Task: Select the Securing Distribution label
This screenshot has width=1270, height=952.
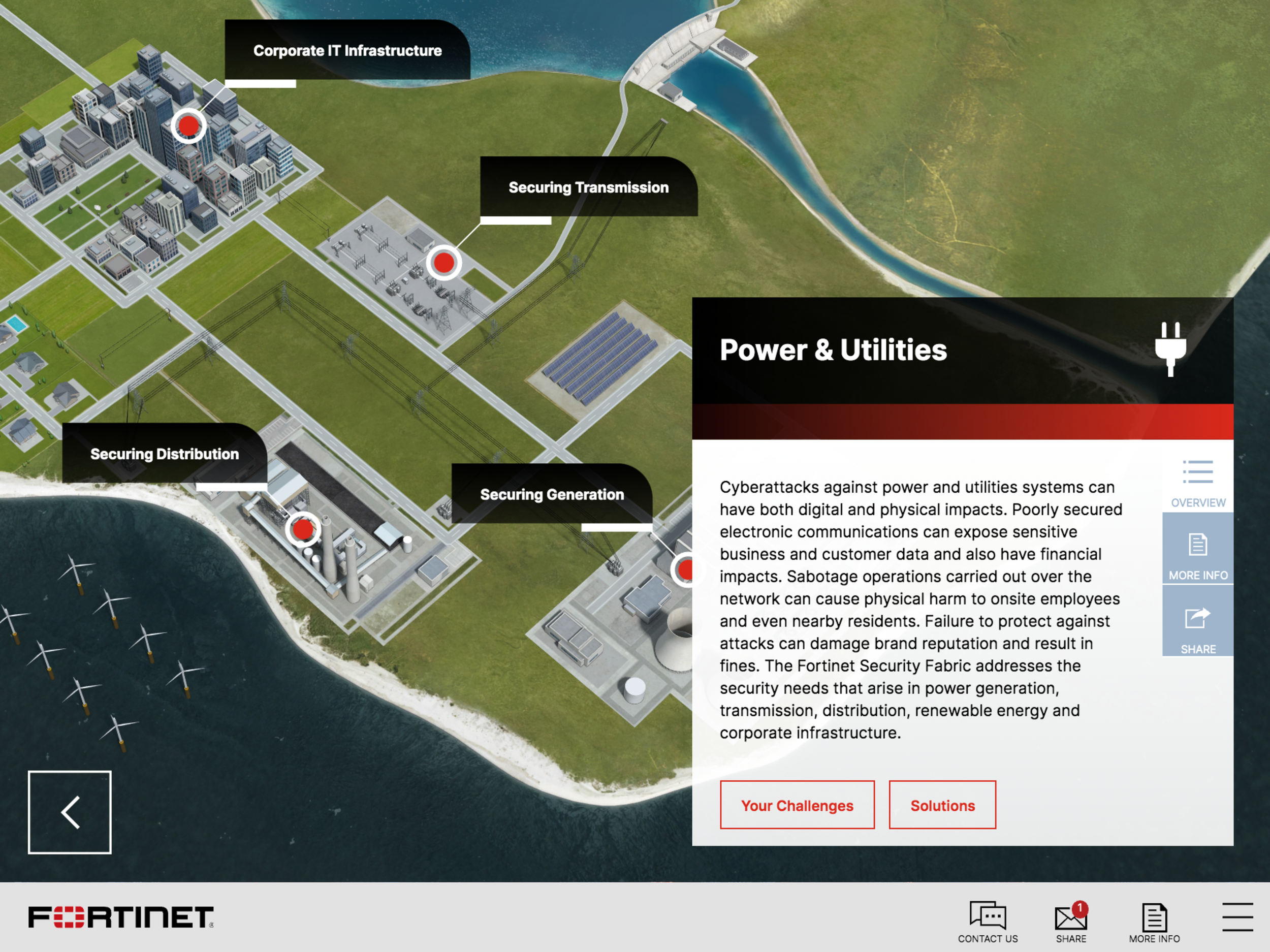Action: (164, 454)
